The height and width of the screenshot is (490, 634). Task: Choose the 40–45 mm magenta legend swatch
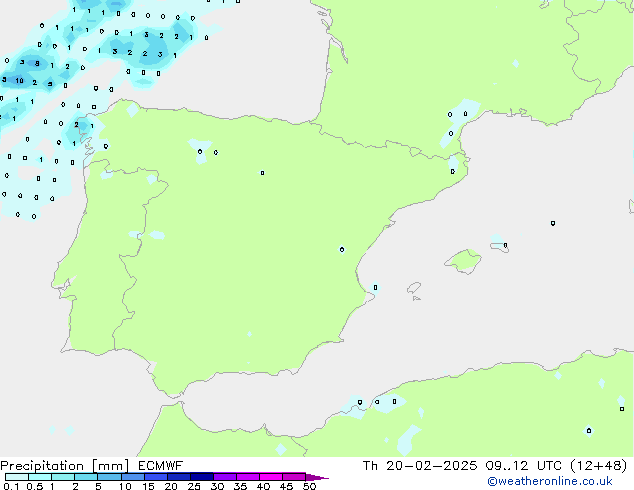(x=271, y=477)
